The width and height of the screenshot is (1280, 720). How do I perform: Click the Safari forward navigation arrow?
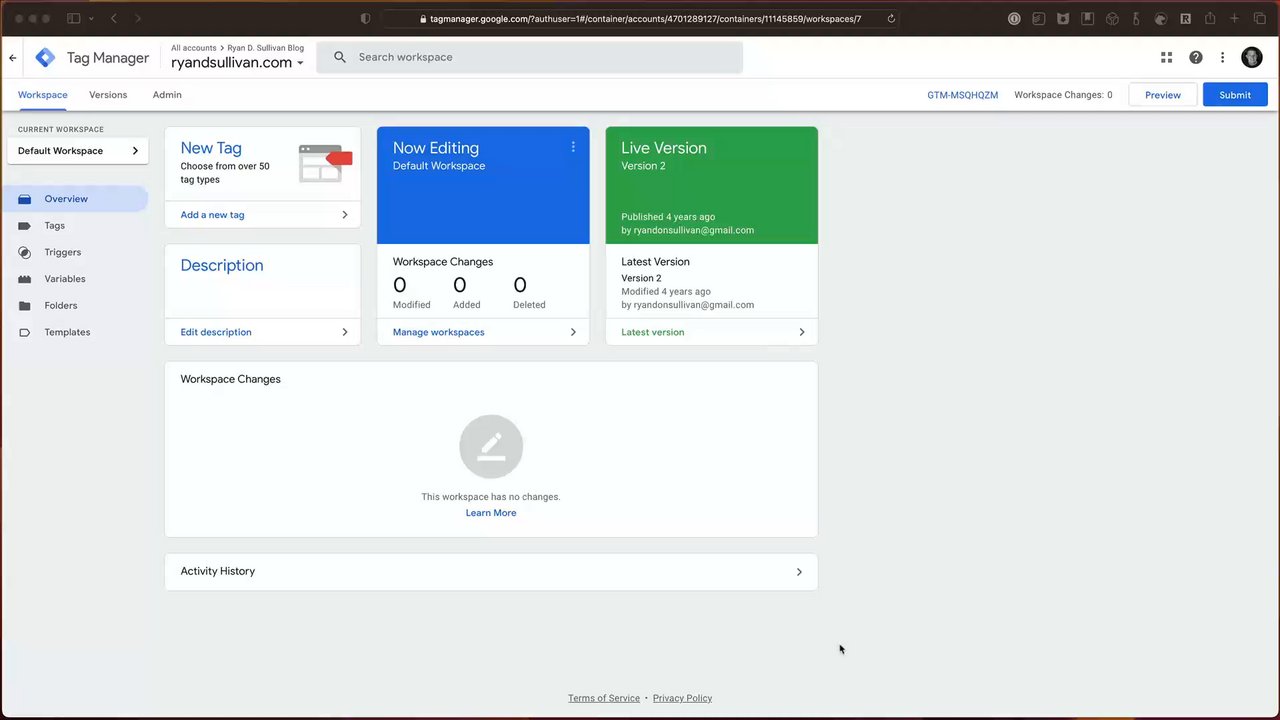(137, 18)
